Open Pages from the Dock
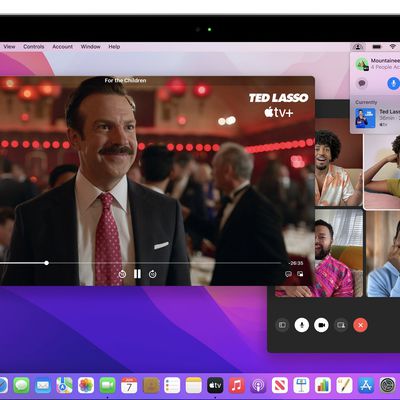 pos(344,386)
